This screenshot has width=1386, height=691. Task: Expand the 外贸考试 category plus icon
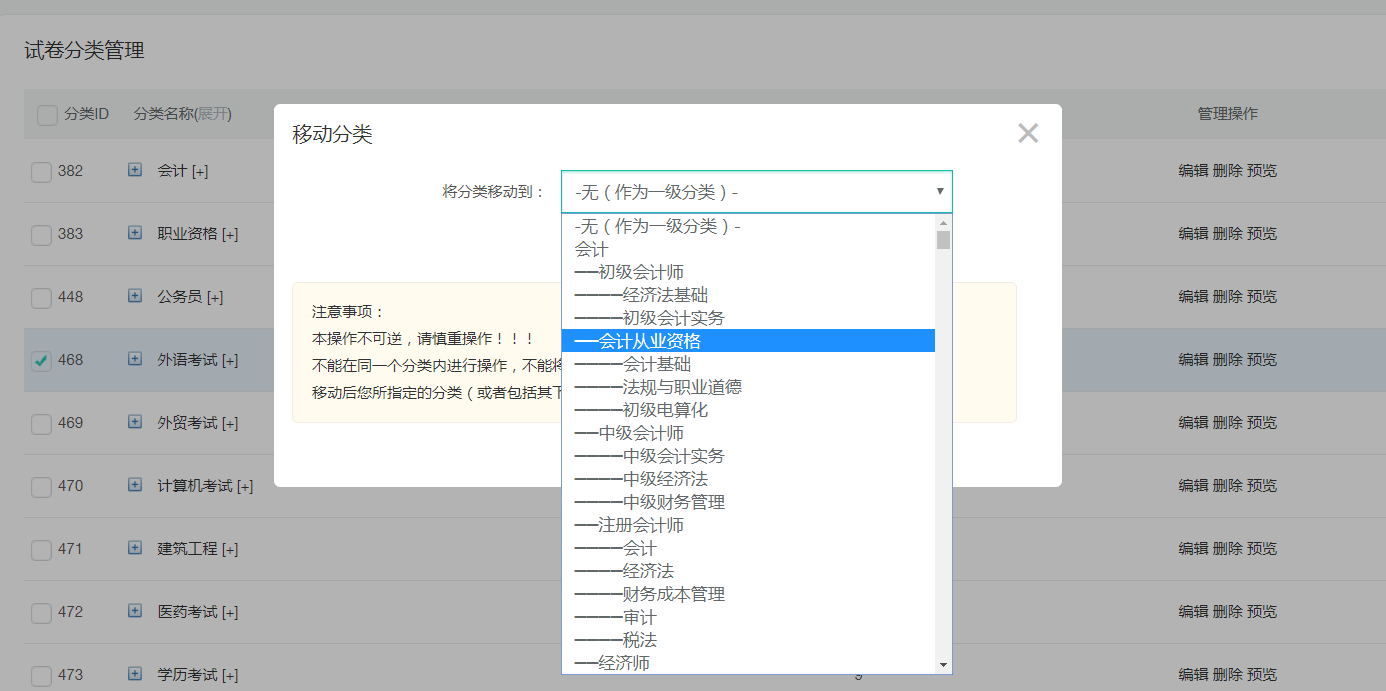[x=134, y=422]
